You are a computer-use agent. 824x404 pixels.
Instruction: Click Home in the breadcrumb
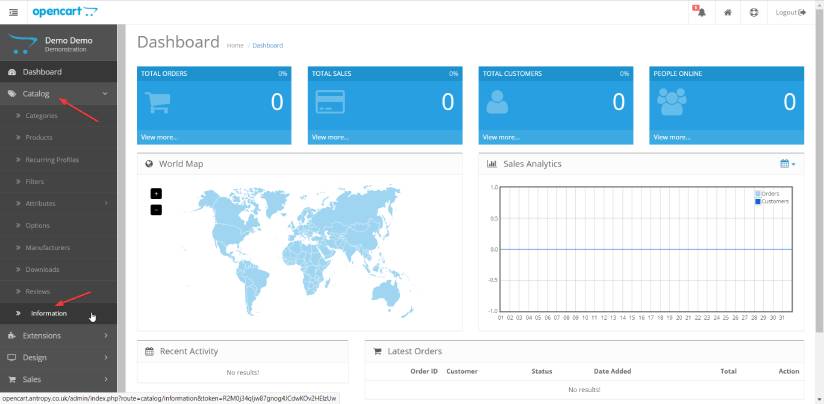click(235, 45)
